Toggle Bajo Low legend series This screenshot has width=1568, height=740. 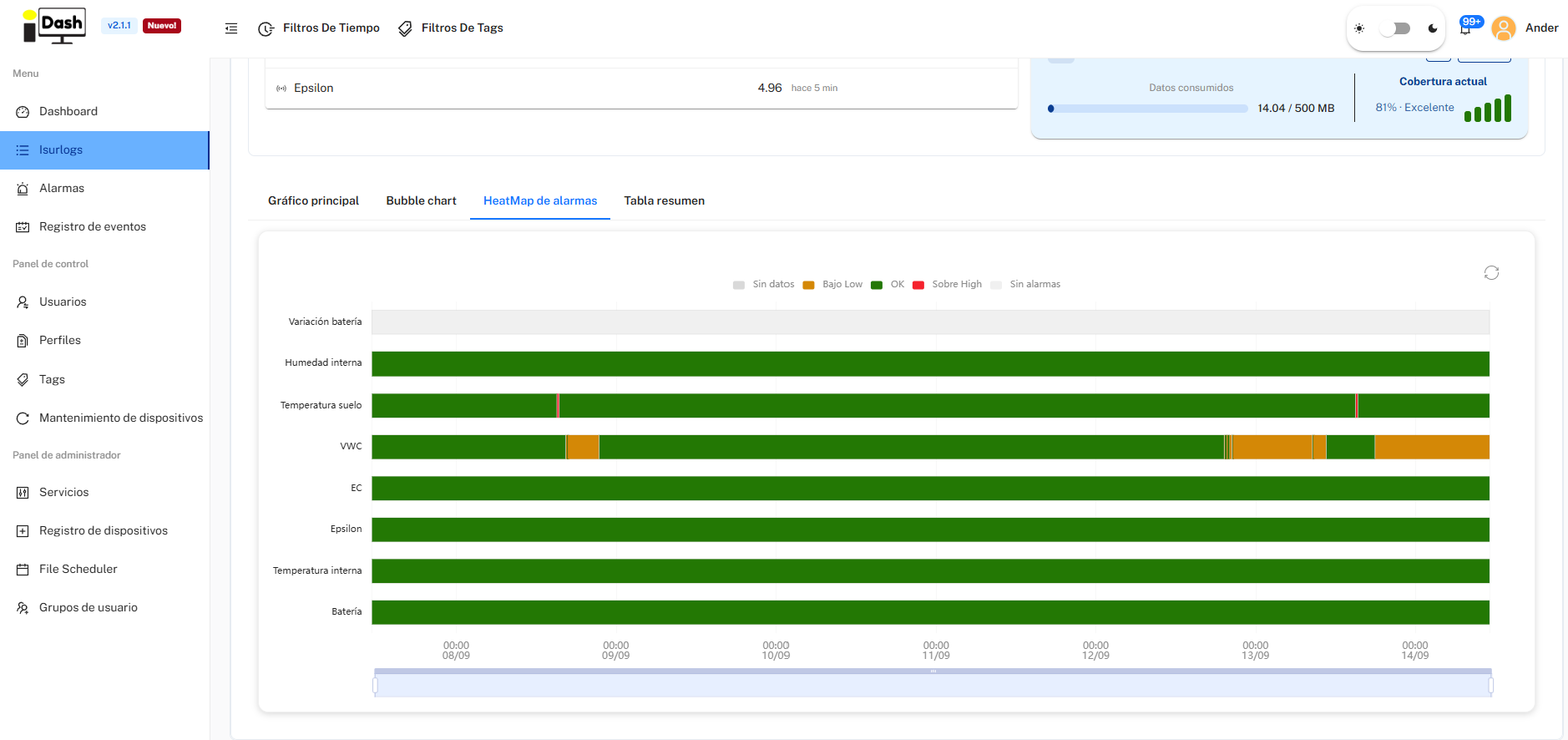832,285
